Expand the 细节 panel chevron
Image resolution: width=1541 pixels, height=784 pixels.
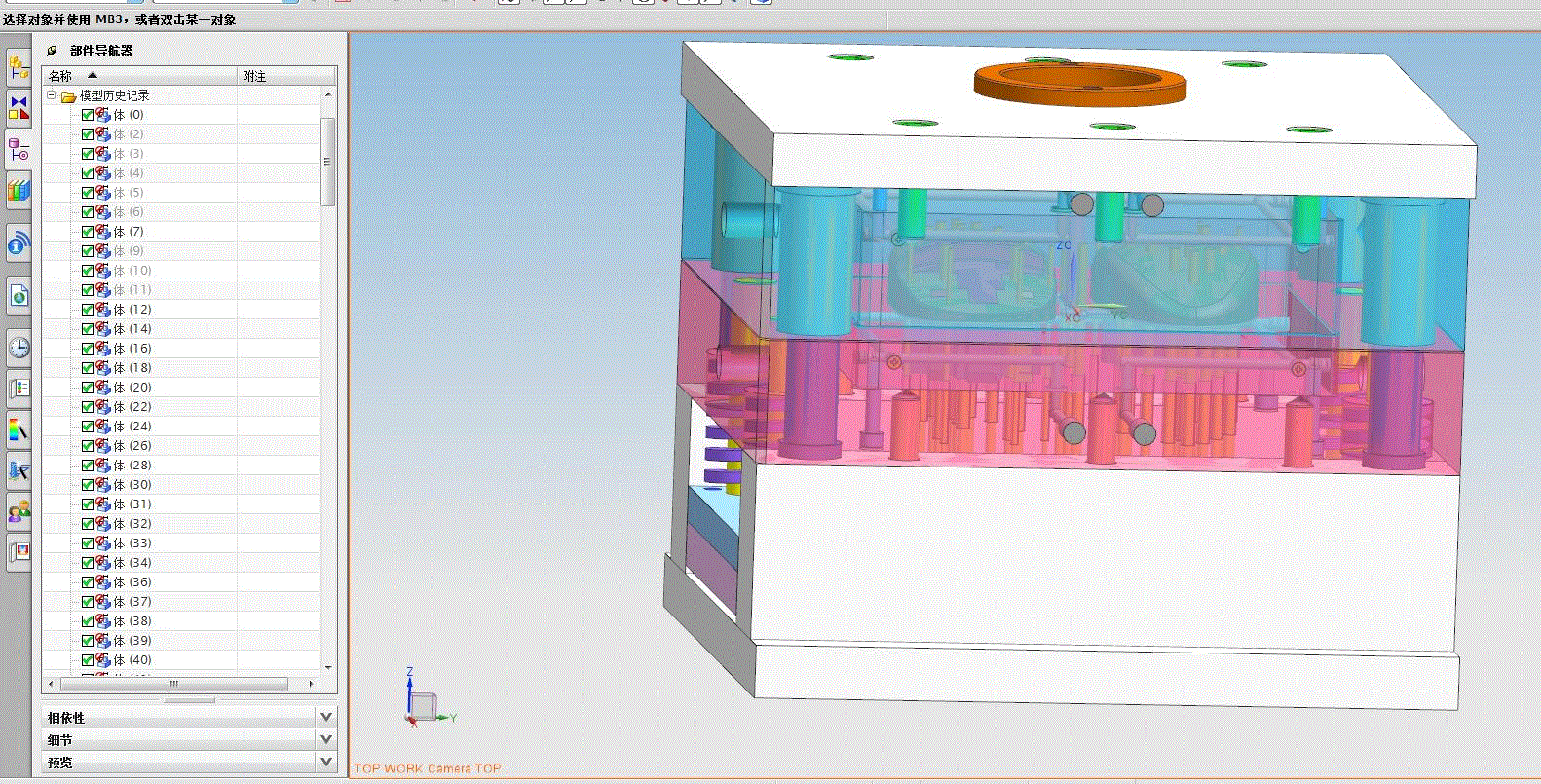(x=326, y=739)
